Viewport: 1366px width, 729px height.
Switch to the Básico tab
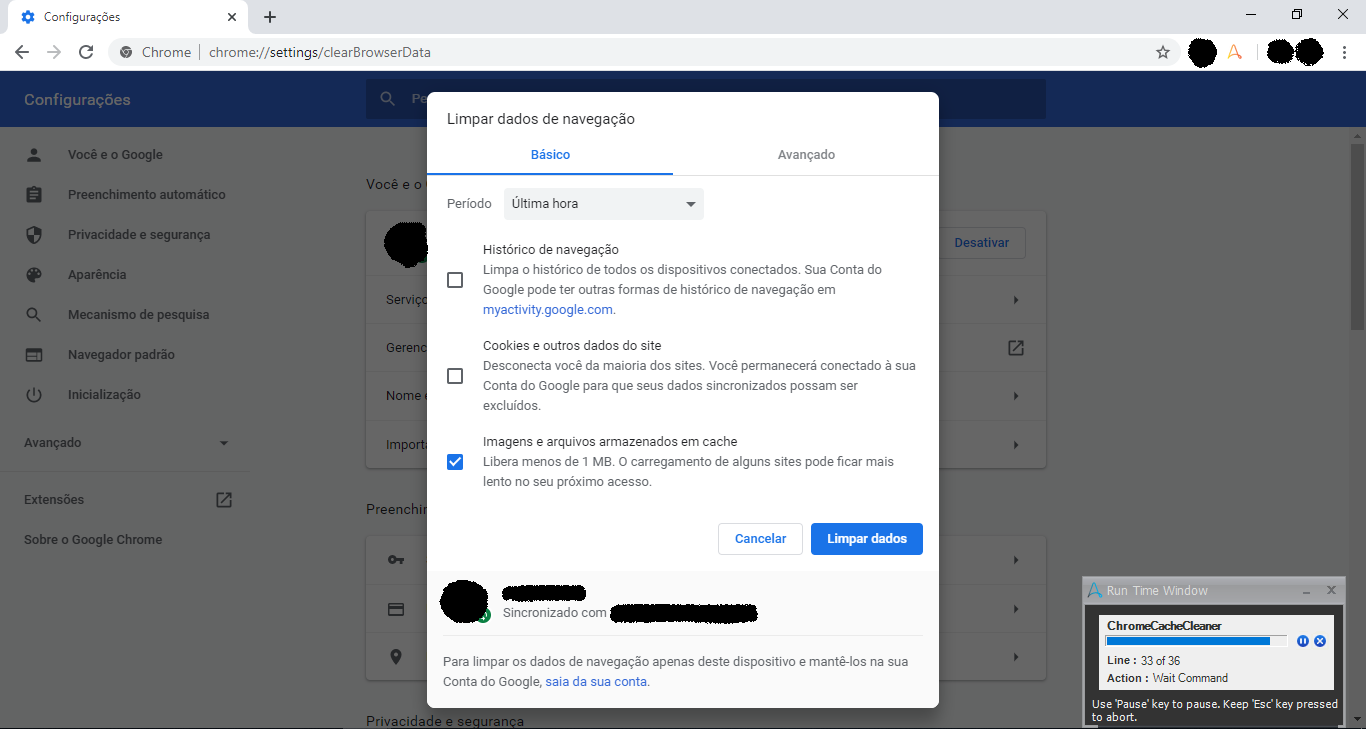click(x=550, y=155)
